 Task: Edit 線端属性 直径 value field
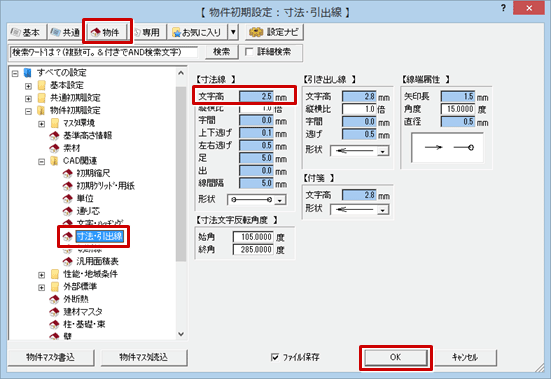click(458, 122)
